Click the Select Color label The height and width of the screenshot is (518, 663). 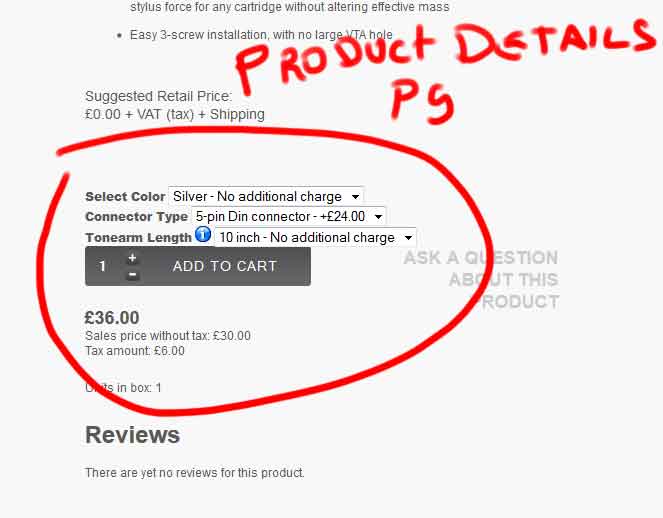125,197
